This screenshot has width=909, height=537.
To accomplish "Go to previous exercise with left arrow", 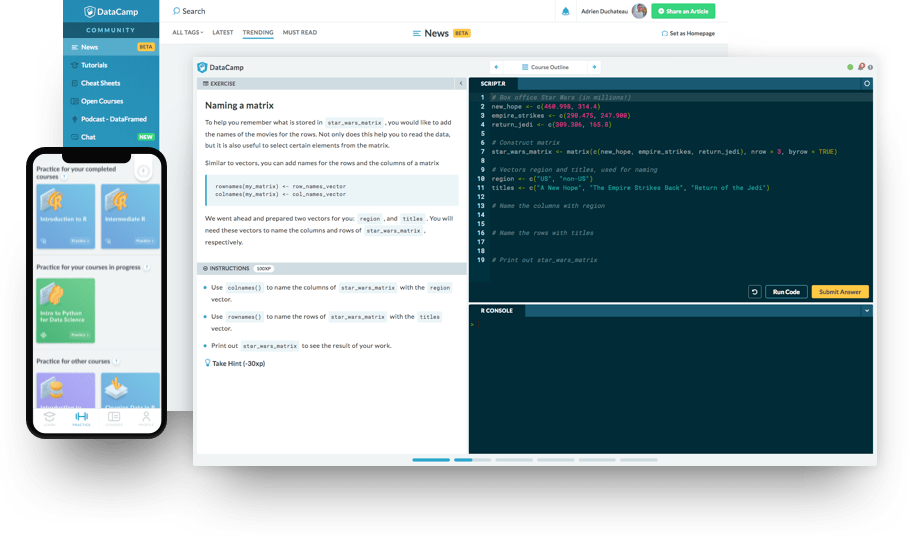I will pyautogui.click(x=496, y=67).
